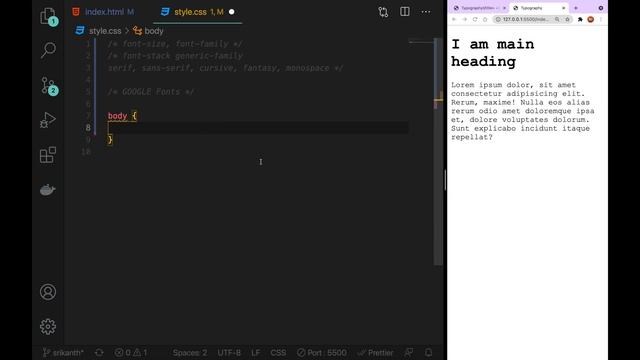Click the Chrome home button
640x360 pixels.
tap(485, 19)
